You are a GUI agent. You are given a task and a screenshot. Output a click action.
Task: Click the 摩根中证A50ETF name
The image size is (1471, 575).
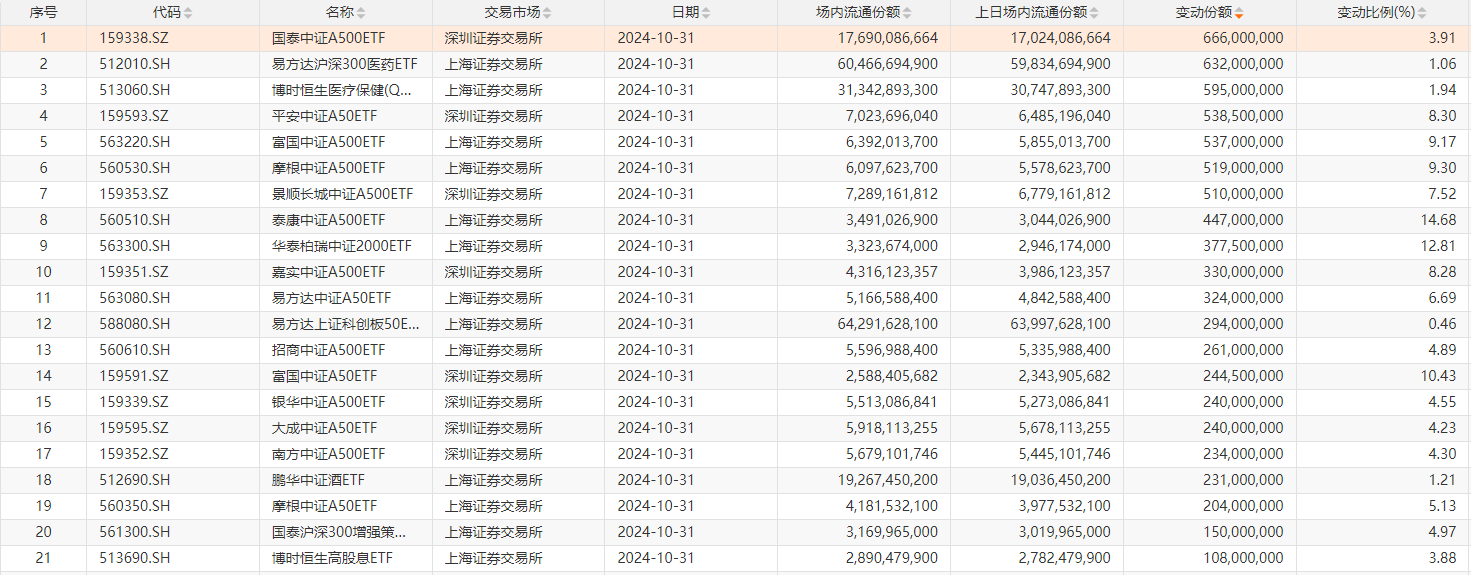click(324, 506)
